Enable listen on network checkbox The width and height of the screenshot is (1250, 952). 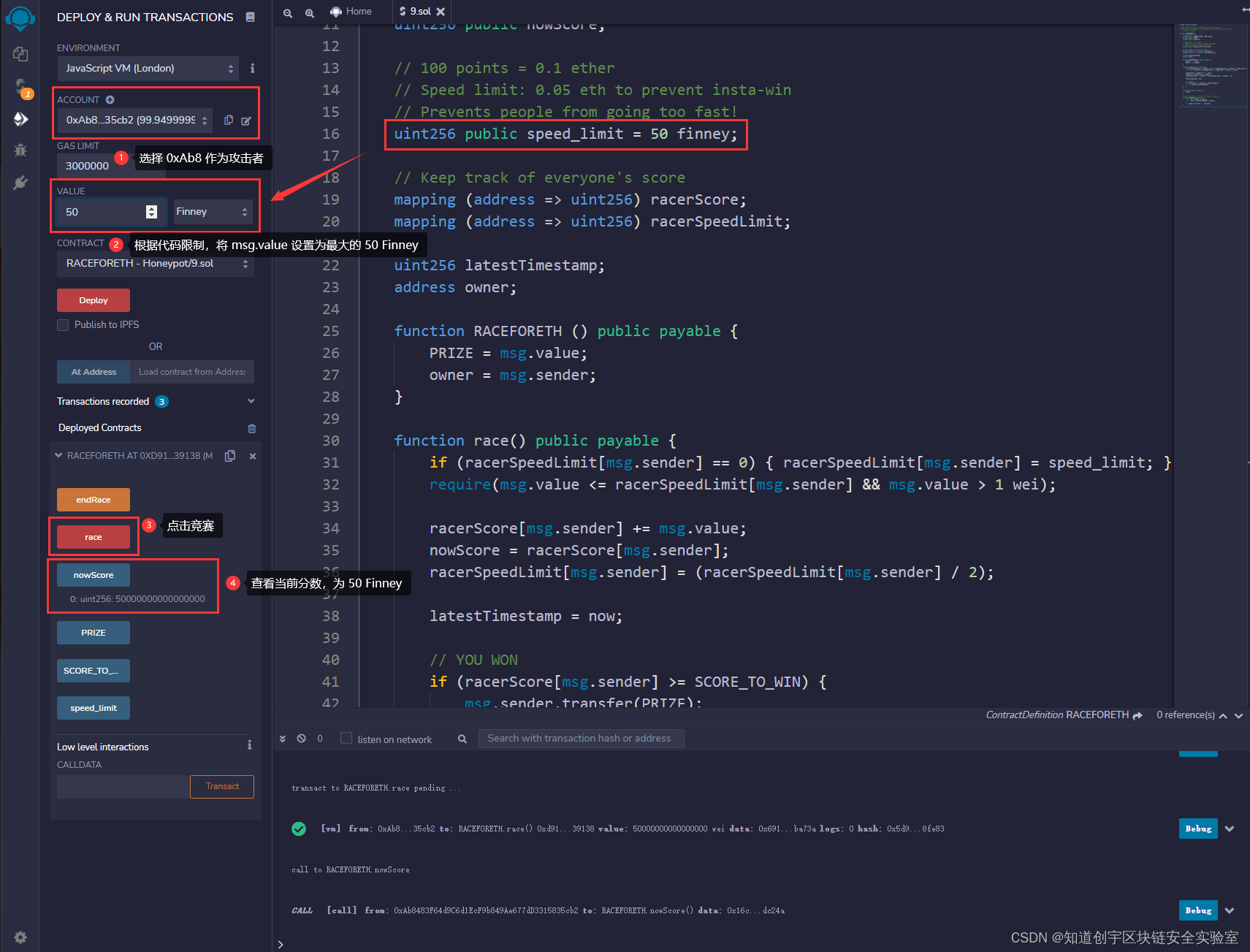346,738
